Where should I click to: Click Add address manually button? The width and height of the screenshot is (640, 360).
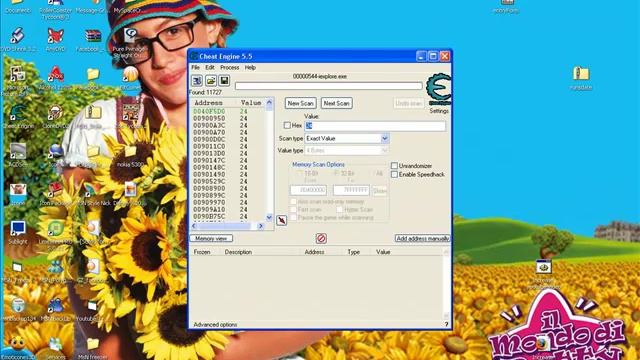[423, 238]
